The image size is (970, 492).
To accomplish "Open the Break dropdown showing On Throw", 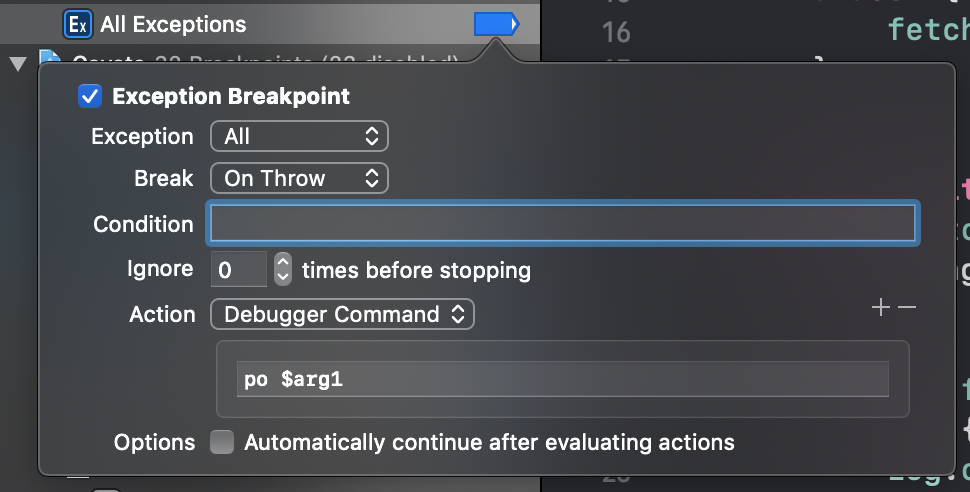I will coord(299,178).
